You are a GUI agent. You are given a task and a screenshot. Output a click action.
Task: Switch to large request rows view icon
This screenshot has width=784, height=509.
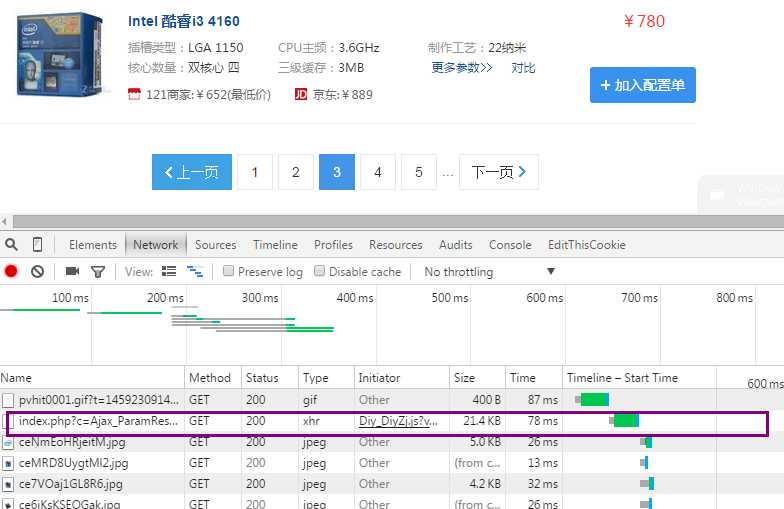tap(169, 272)
